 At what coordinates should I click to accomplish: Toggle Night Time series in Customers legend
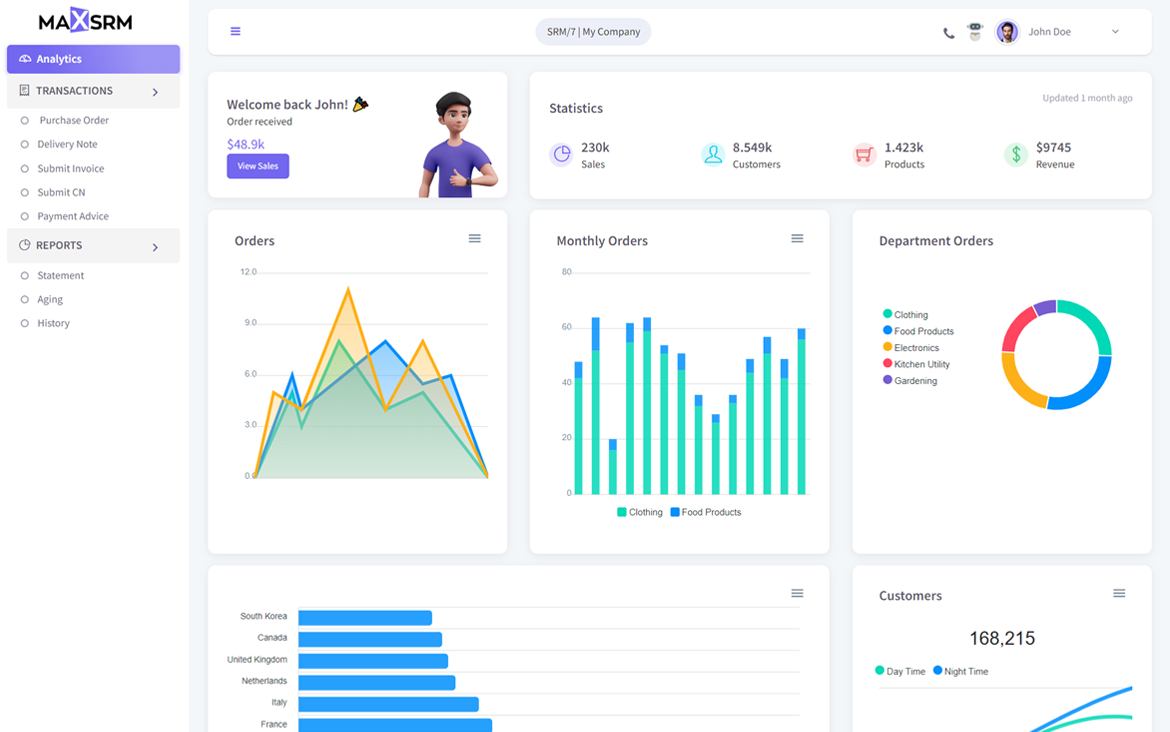[960, 671]
